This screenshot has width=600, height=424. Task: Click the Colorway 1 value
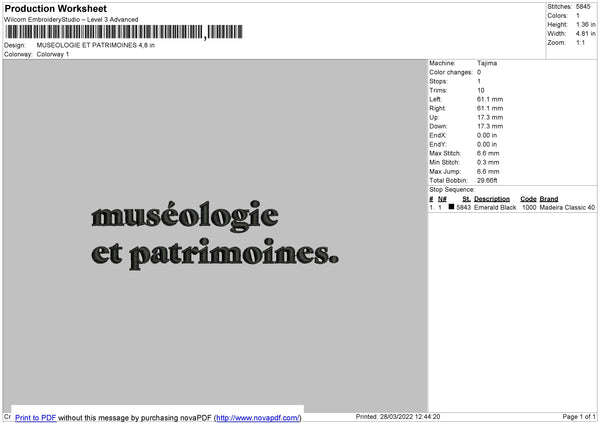(53, 54)
